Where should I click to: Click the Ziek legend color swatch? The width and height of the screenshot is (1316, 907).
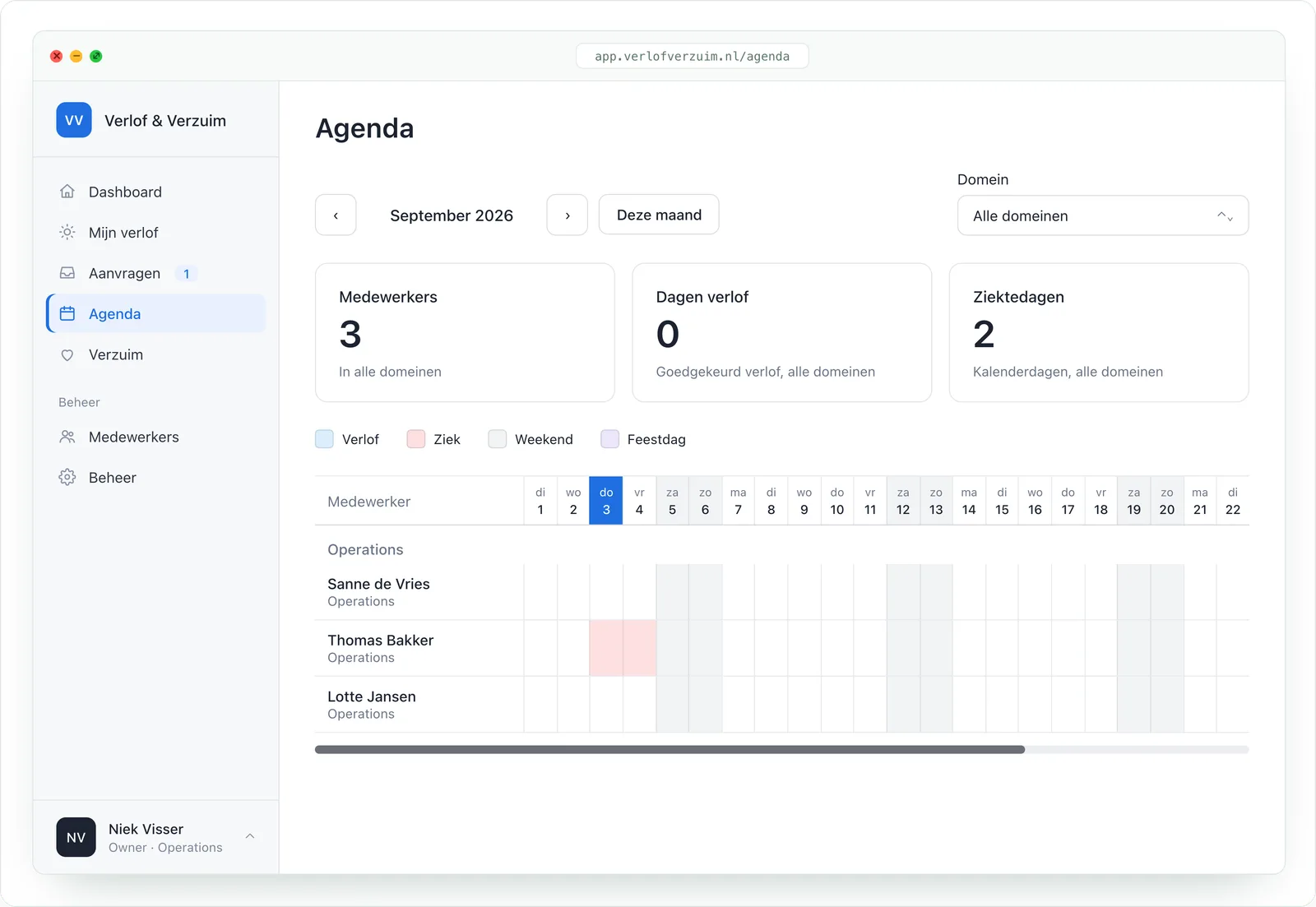click(416, 439)
